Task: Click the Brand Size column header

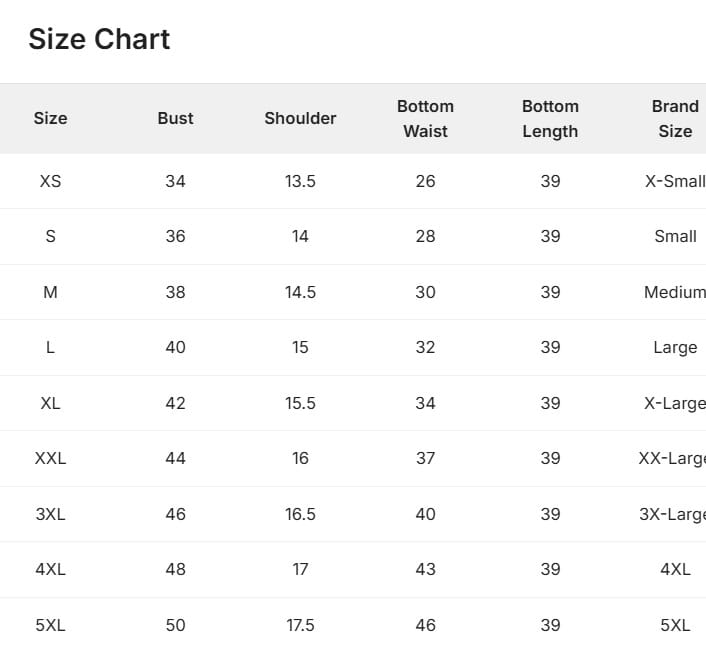Action: tap(675, 118)
